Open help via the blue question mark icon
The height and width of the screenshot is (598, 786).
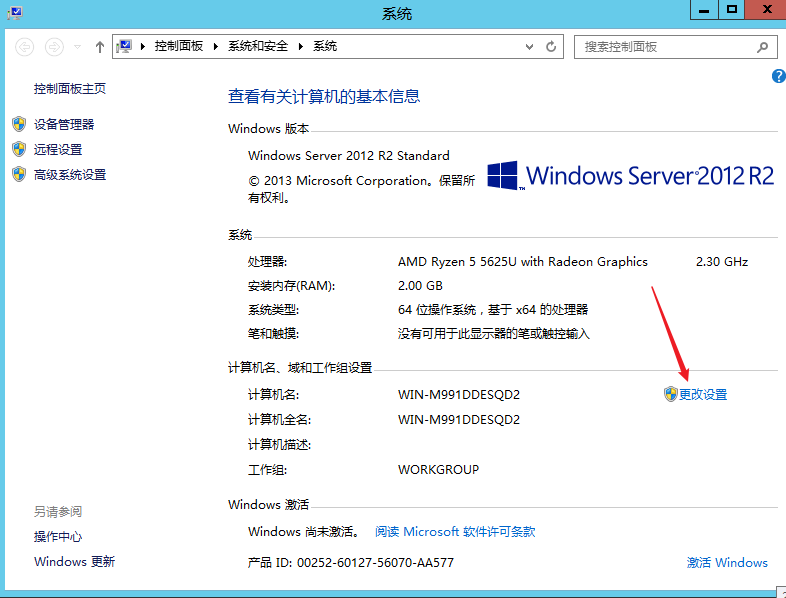click(778, 76)
